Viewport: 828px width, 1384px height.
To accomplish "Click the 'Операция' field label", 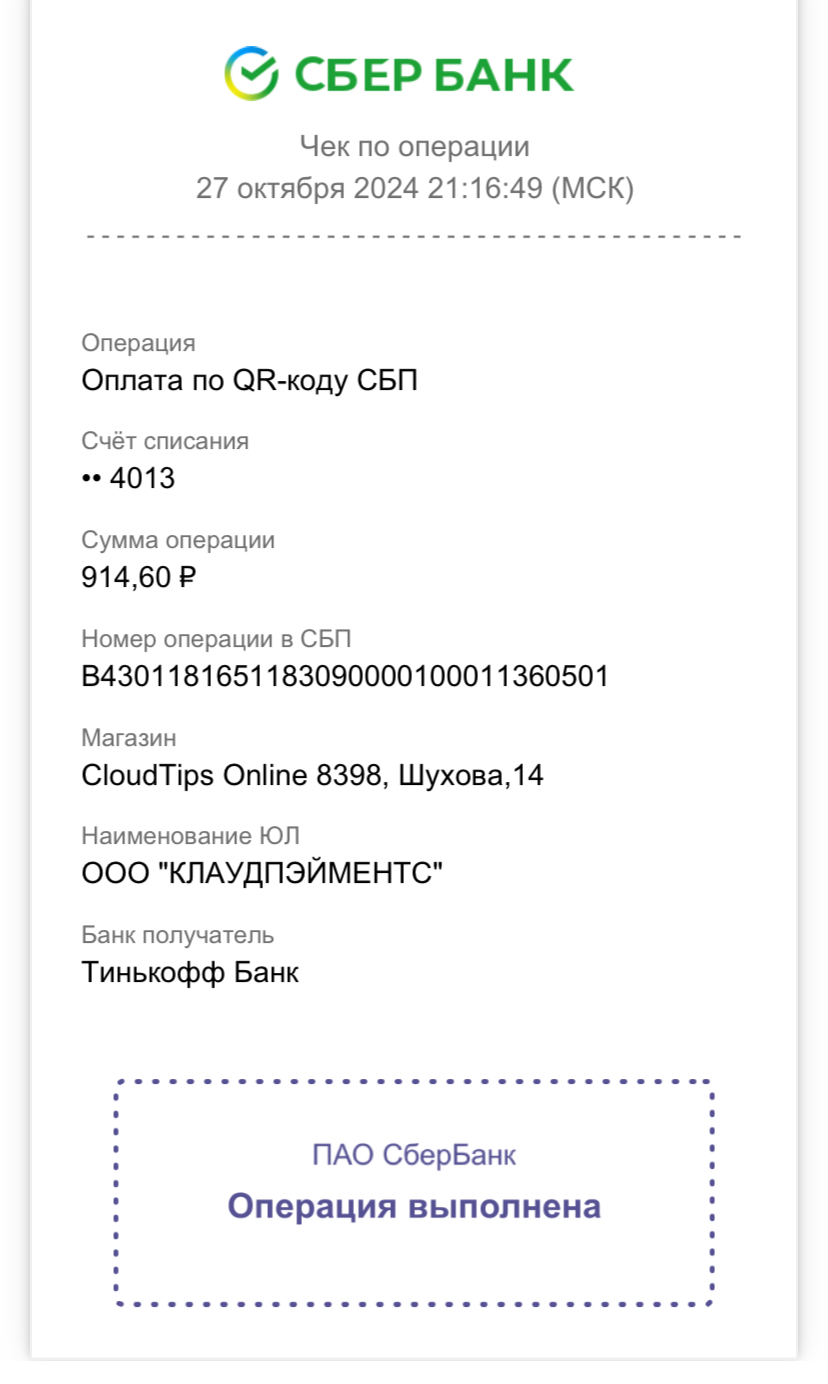I will (138, 343).
